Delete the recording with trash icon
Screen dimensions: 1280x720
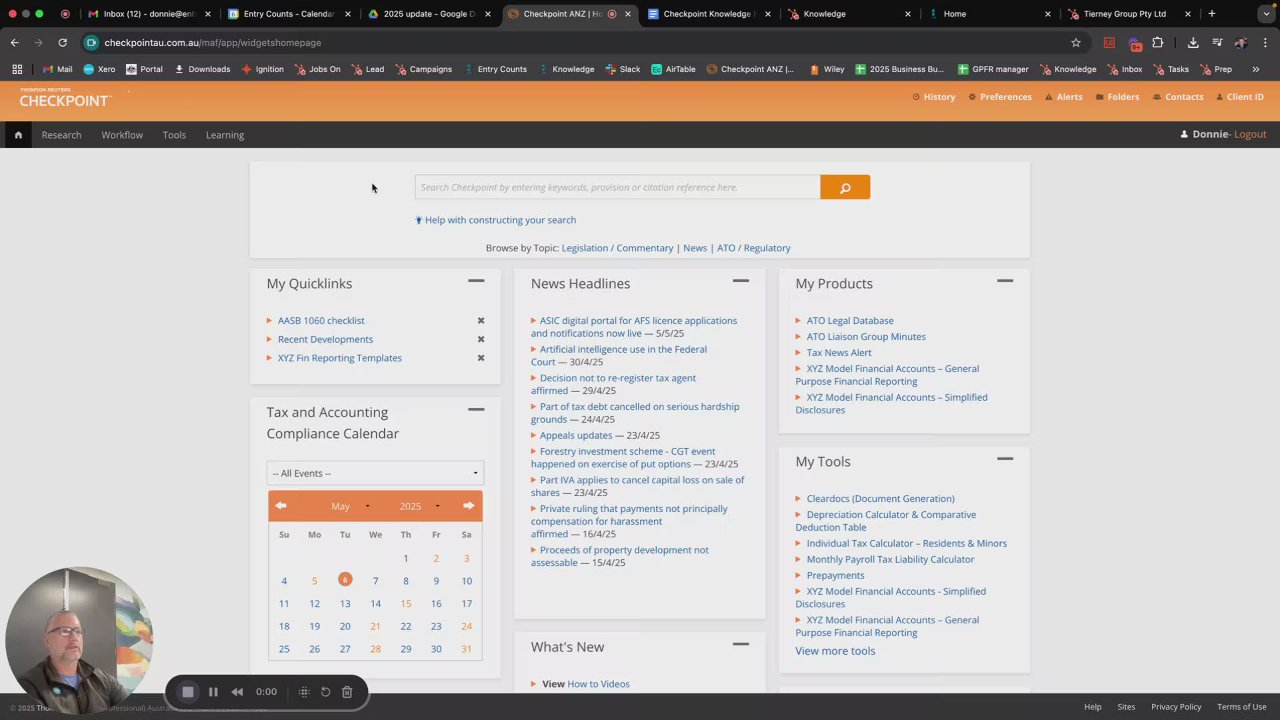click(347, 692)
